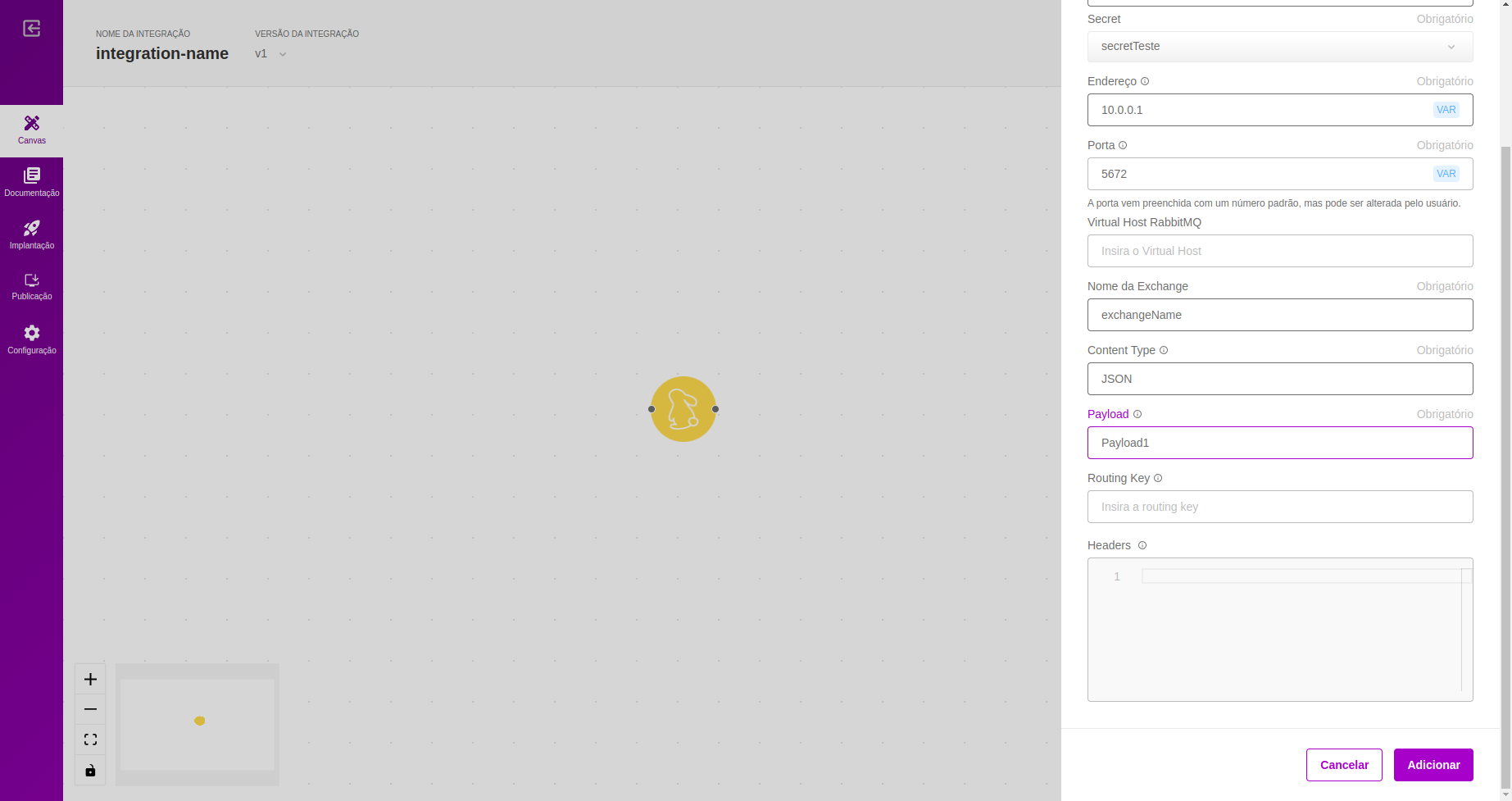The image size is (1512, 801).
Task: Click the Endereço field with 10.0.0.1
Action: [1280, 110]
